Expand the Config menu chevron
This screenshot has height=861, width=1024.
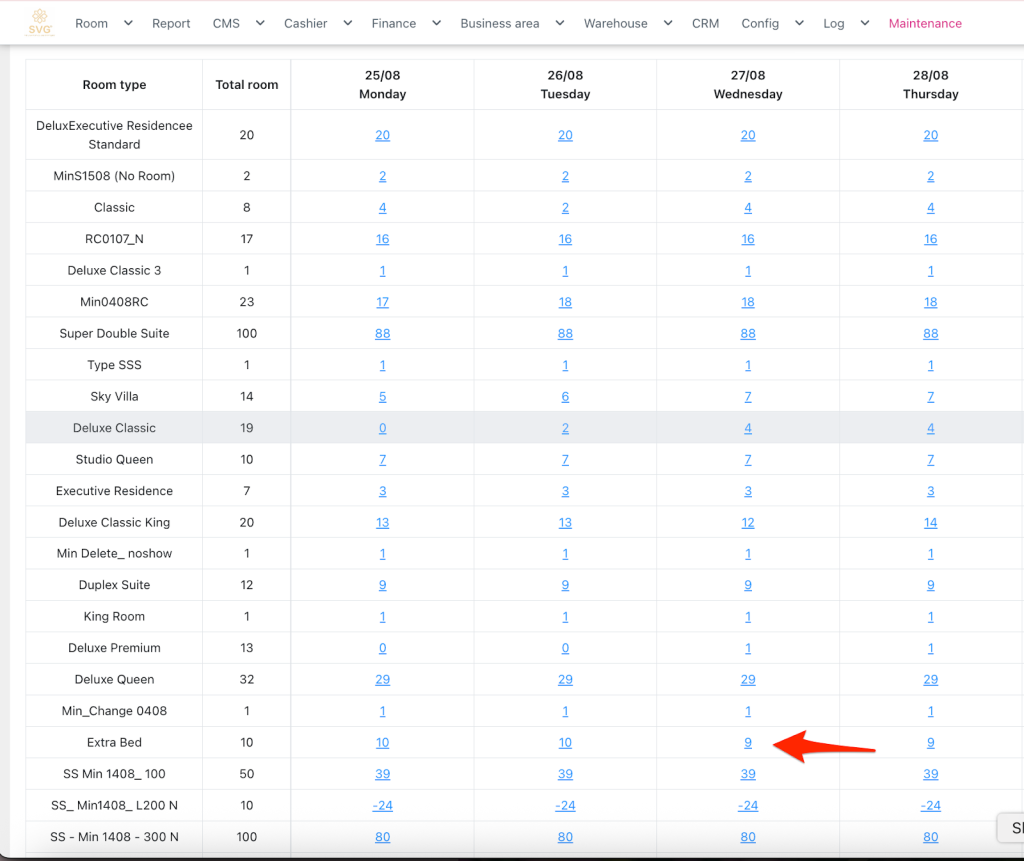coord(799,23)
